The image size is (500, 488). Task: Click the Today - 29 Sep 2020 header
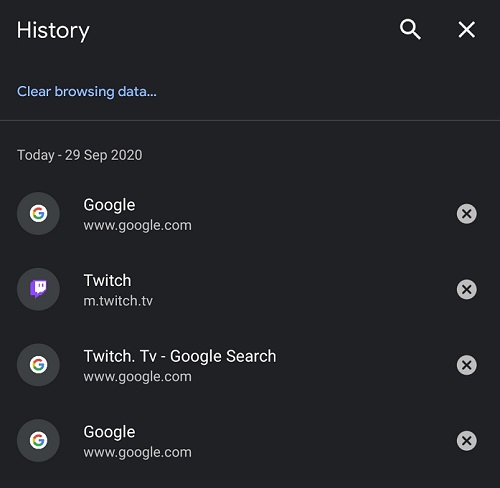(80, 155)
